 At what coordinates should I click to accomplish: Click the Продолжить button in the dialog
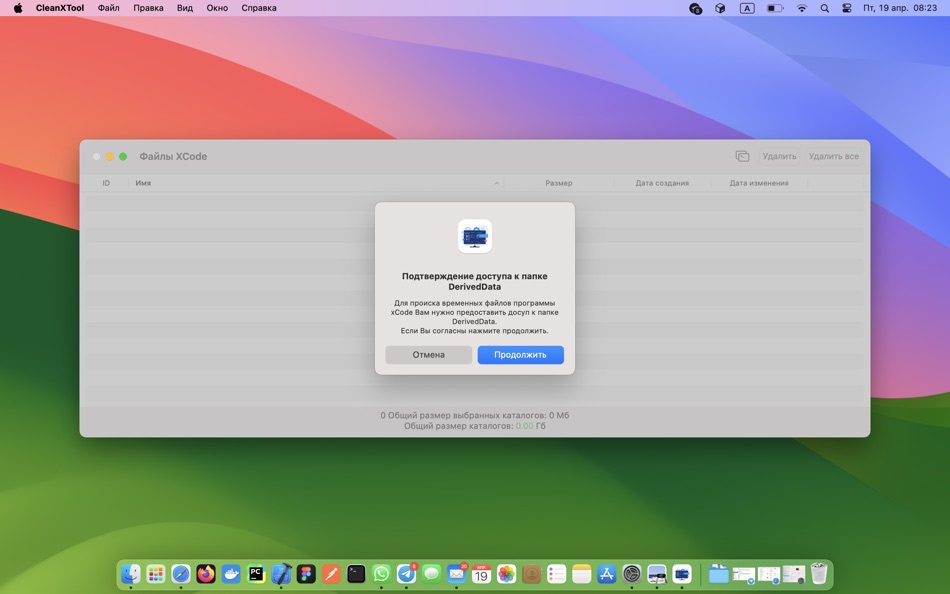click(520, 355)
